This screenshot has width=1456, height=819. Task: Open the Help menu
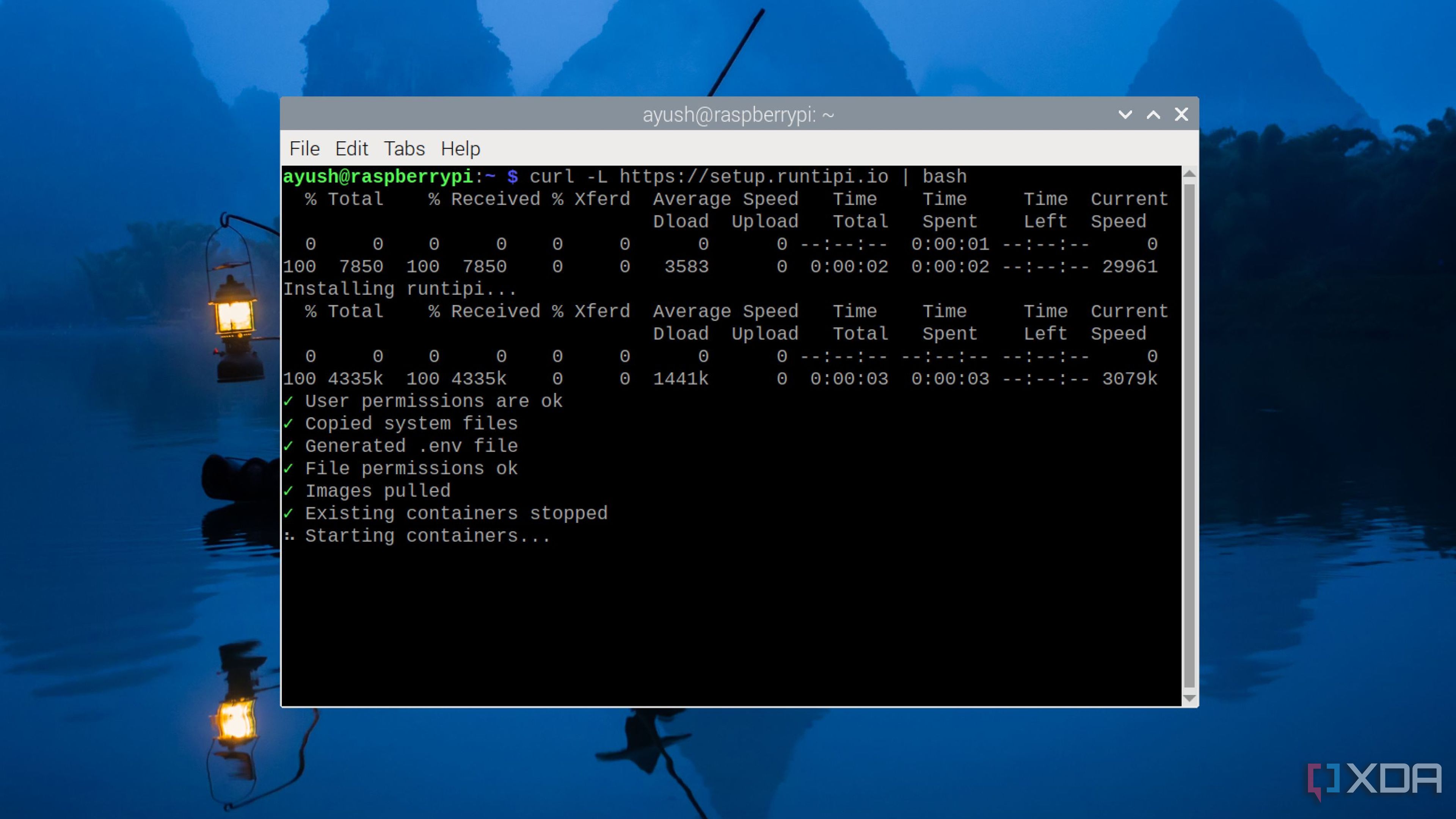tap(460, 149)
